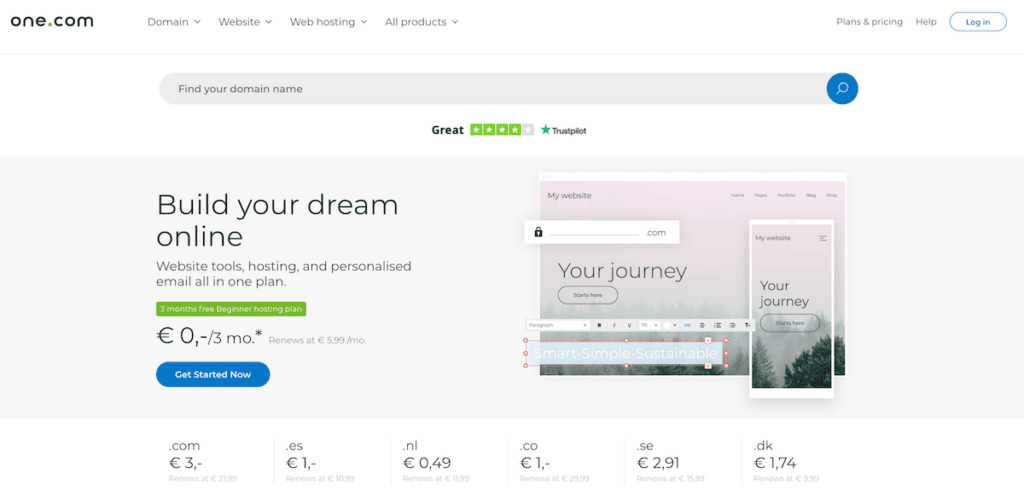Click Portfolio in the illustrated website nav

(x=786, y=195)
